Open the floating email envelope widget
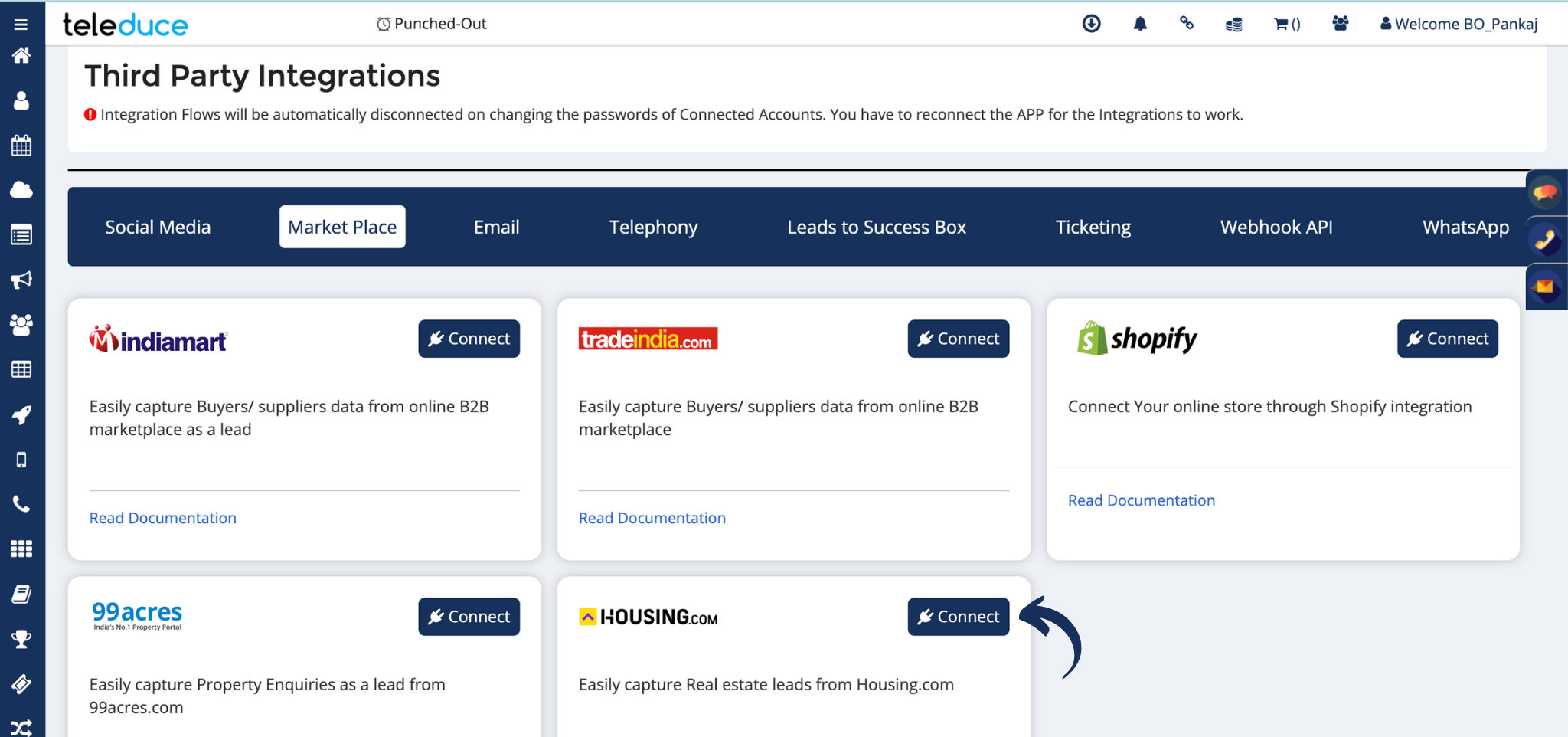The height and width of the screenshot is (737, 1568). tap(1545, 287)
